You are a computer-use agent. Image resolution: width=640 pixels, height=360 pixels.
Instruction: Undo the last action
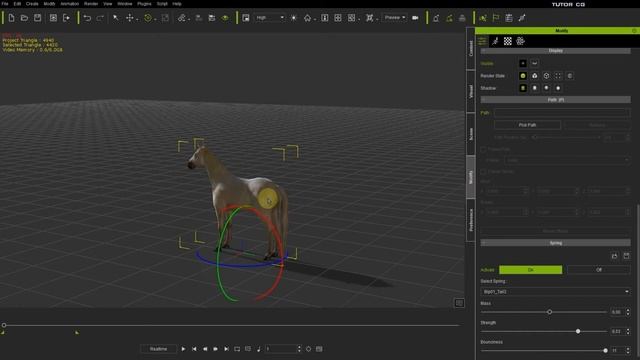(x=87, y=18)
